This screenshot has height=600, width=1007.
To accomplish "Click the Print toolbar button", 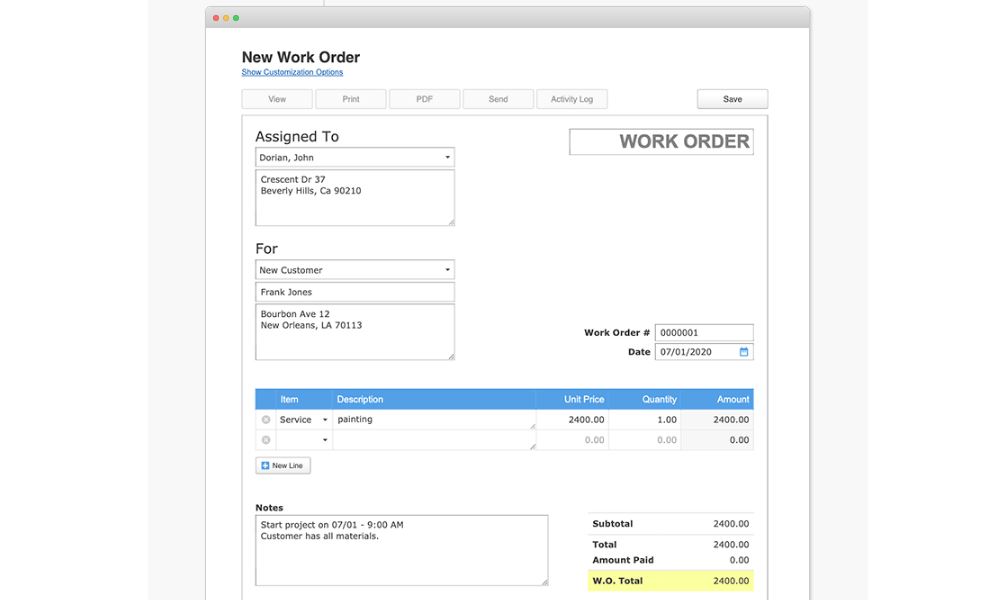I will click(350, 98).
